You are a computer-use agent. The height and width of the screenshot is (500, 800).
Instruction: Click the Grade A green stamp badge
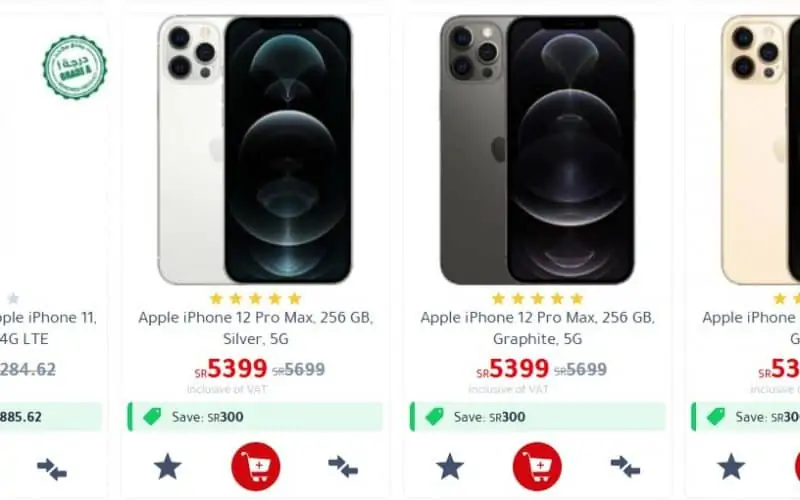pyautogui.click(x=74, y=67)
